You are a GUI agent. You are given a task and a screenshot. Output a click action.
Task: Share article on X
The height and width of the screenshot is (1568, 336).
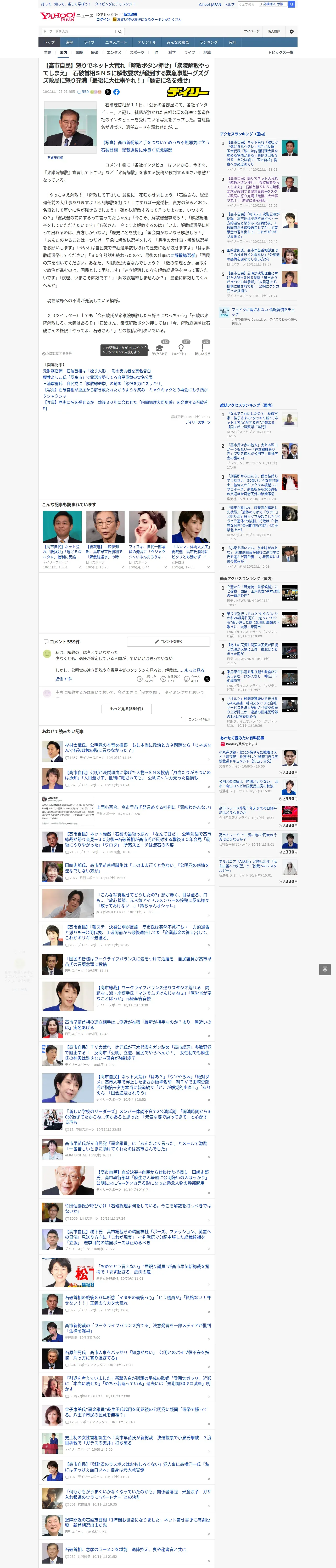coord(108,92)
